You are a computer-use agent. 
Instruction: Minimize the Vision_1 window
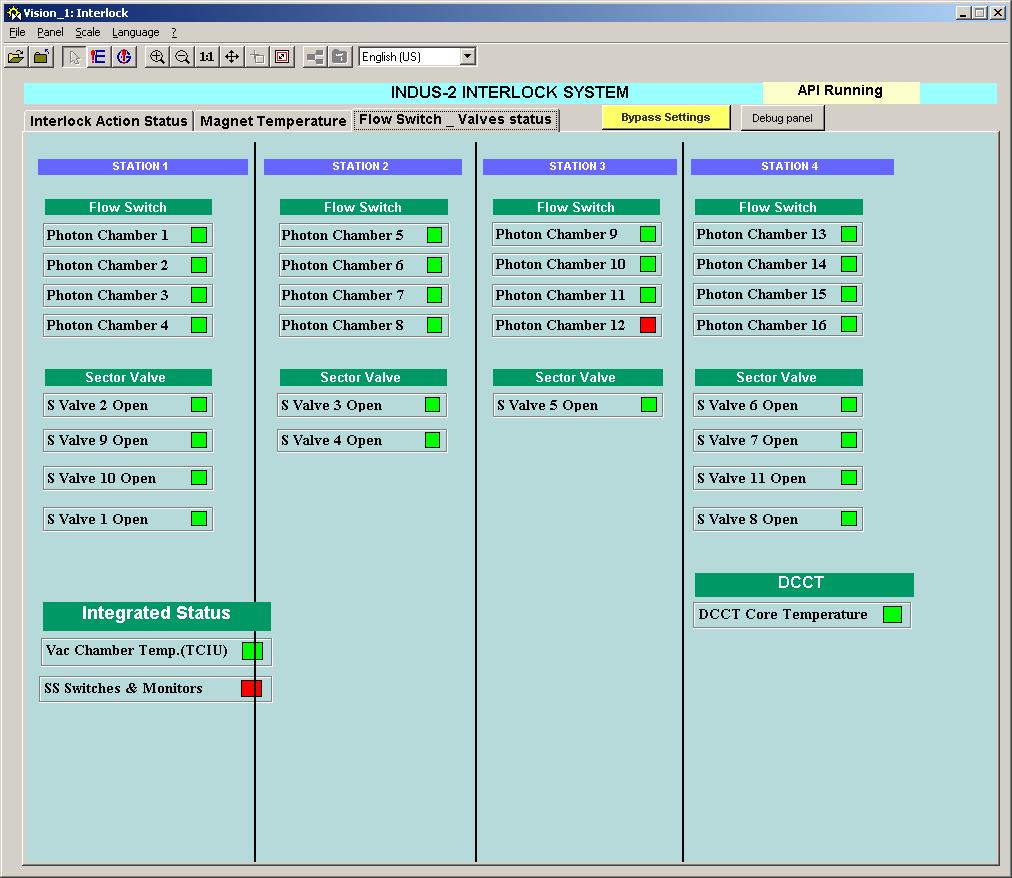pos(963,12)
